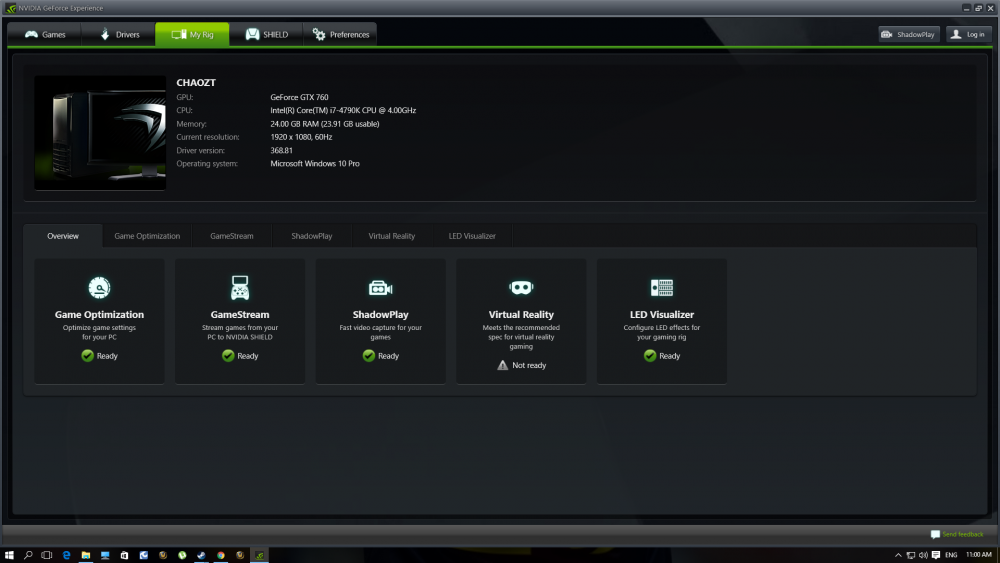1000x563 pixels.
Task: Click the Log in button
Action: [969, 34]
